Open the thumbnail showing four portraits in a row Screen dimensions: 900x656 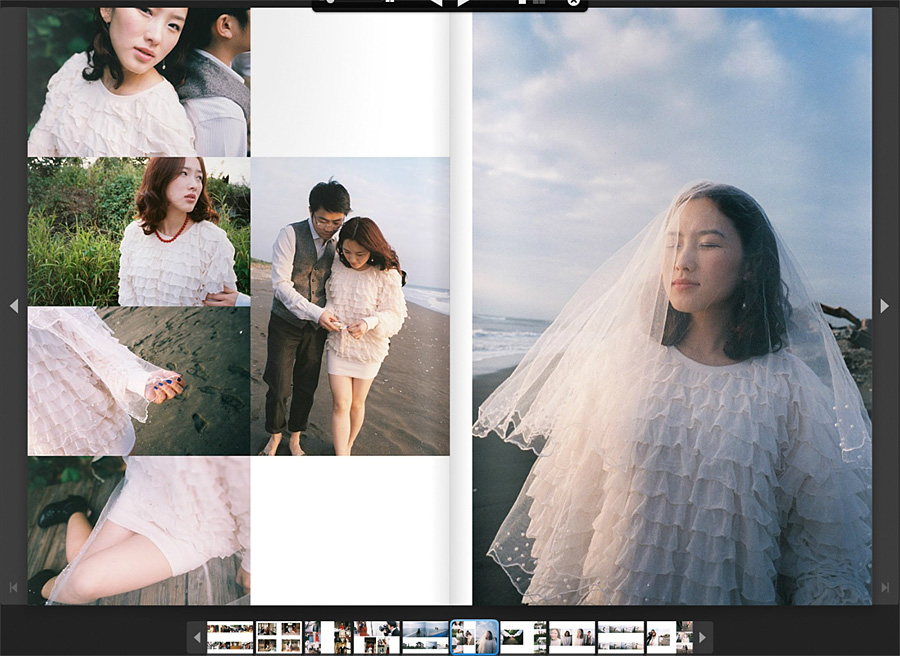click(572, 637)
